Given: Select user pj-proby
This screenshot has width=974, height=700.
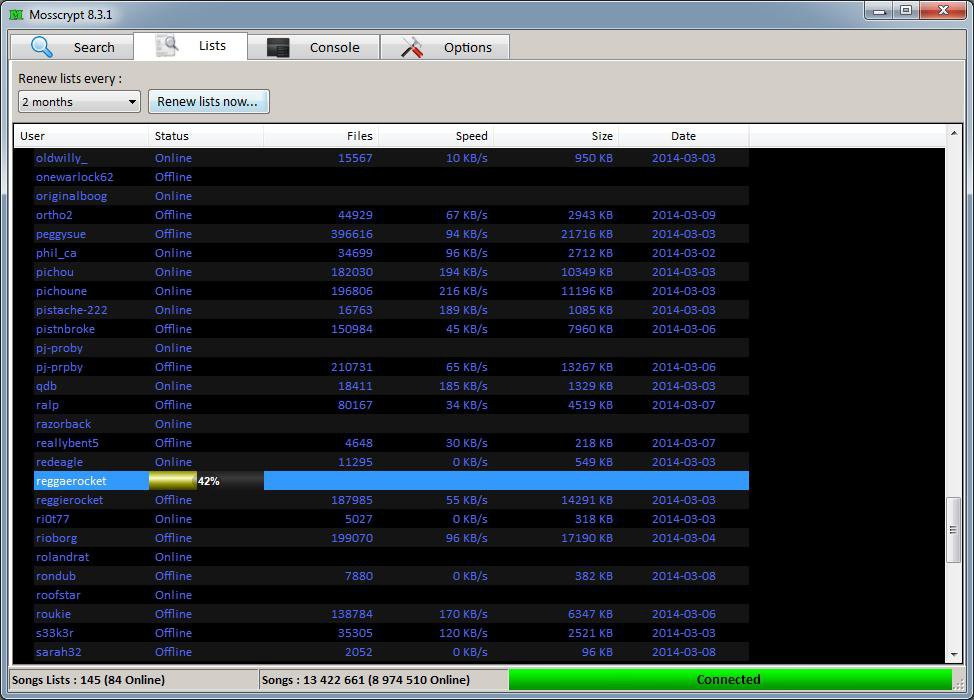Looking at the screenshot, I should click(59, 348).
